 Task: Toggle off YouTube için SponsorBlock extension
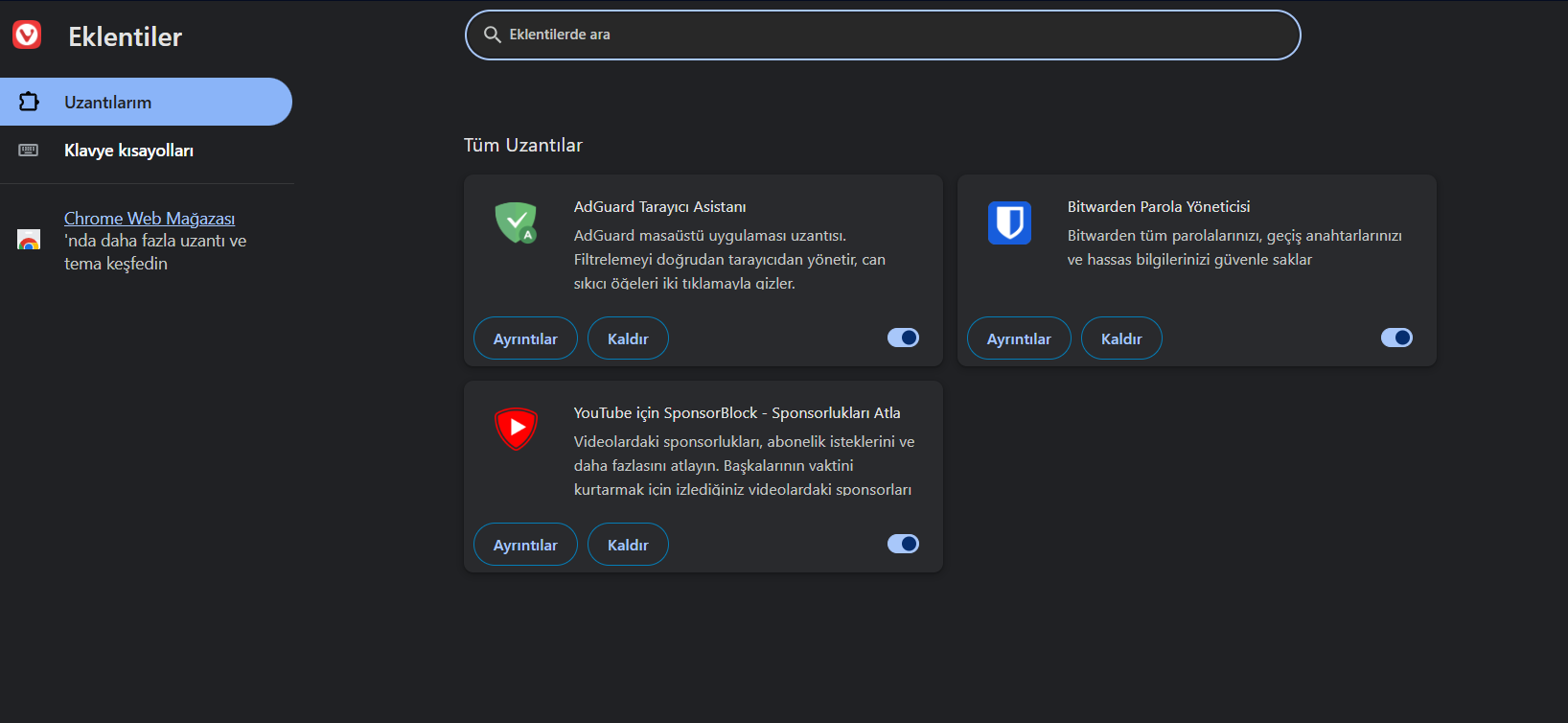click(903, 544)
